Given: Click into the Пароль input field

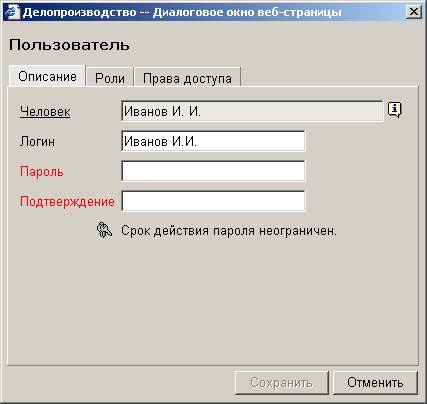Looking at the screenshot, I should [x=213, y=171].
